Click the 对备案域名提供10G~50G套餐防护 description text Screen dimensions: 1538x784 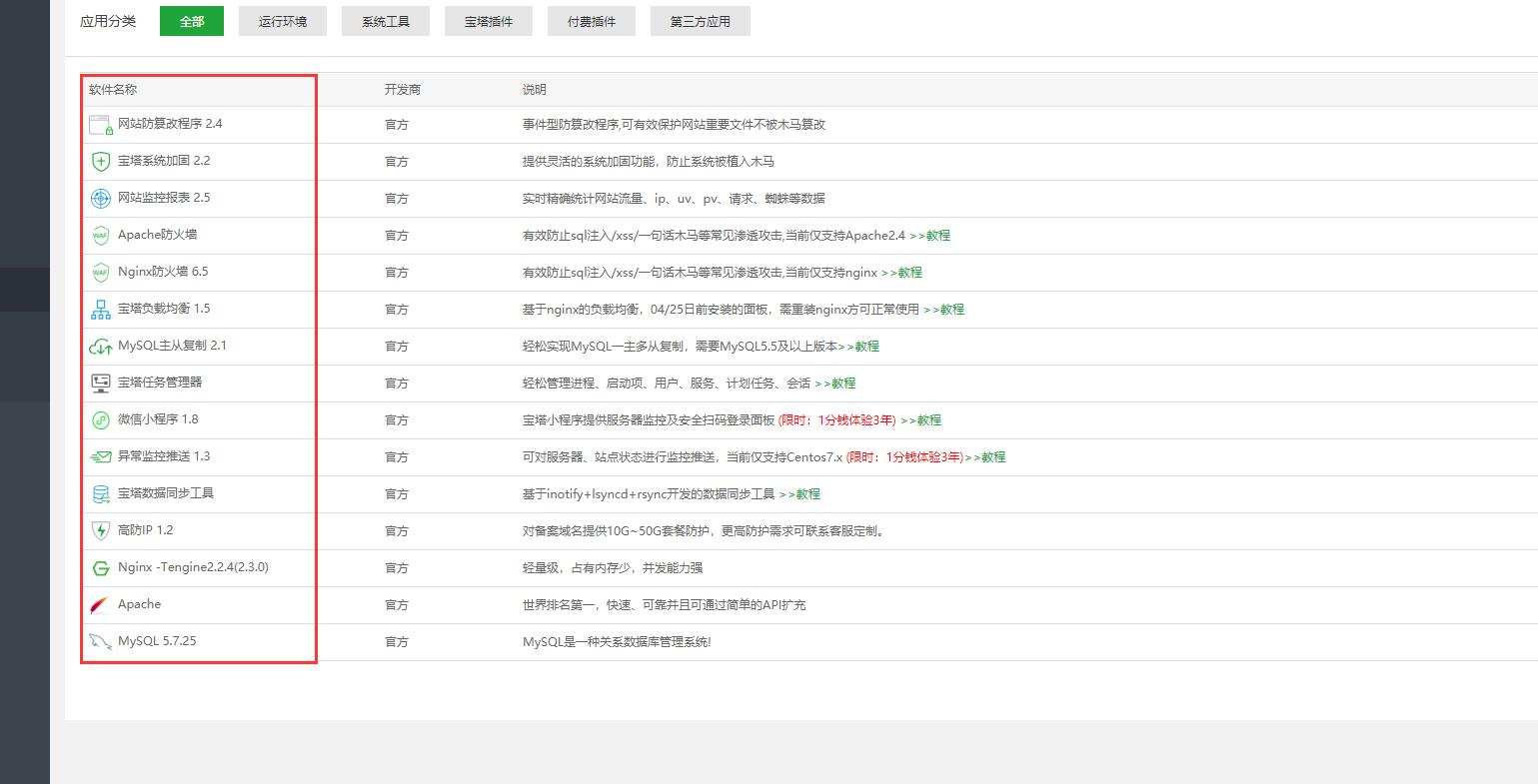703,531
